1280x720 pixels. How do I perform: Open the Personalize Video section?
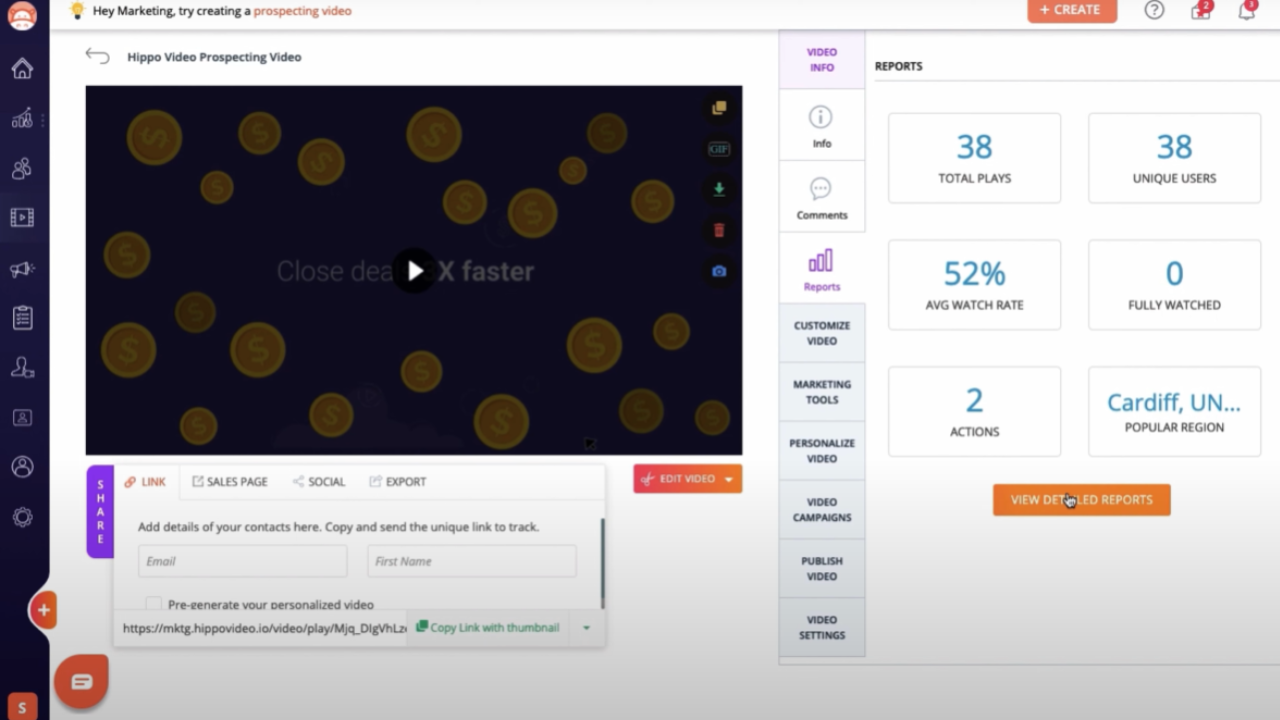822,451
